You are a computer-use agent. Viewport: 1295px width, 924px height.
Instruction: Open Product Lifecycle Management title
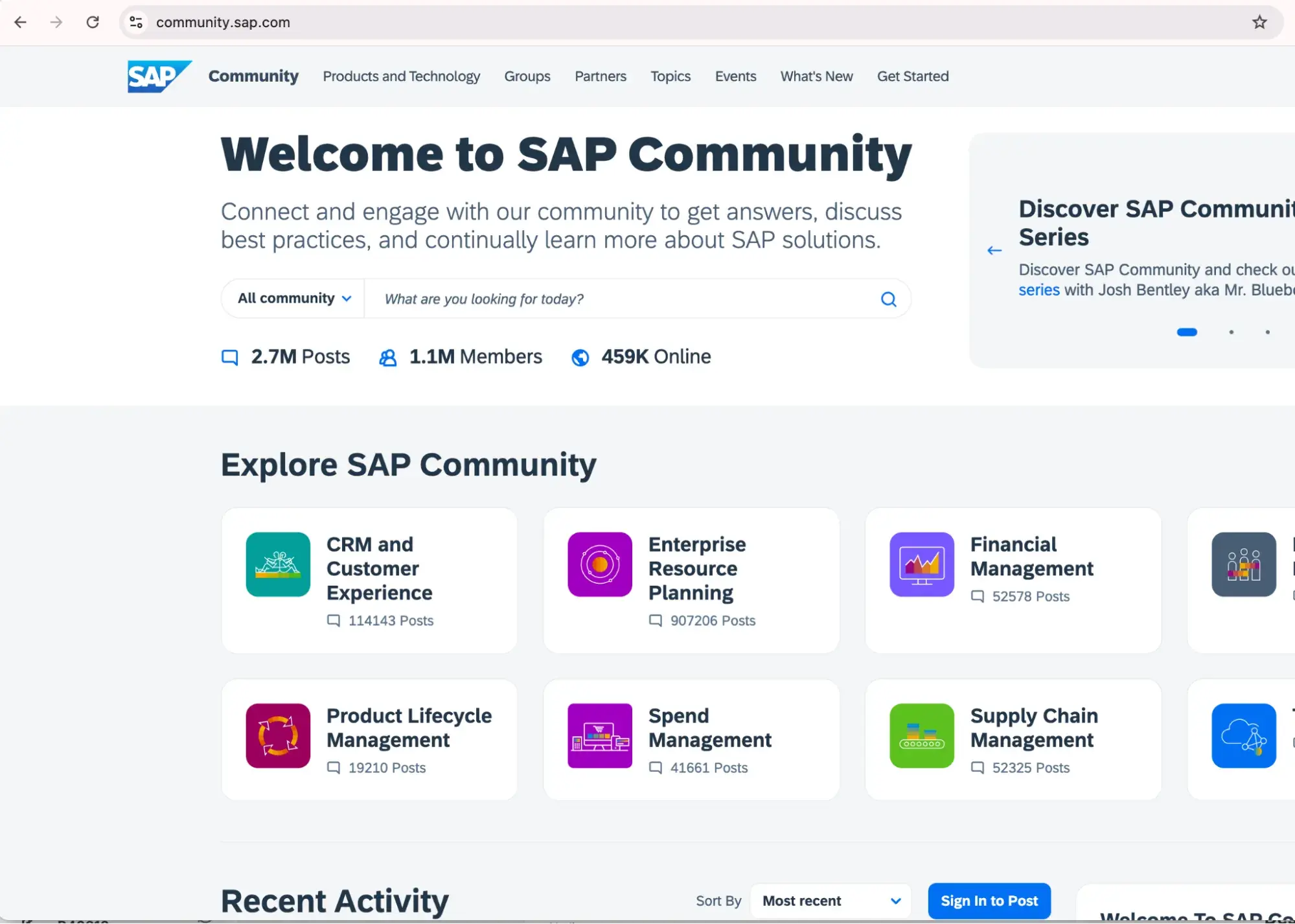pos(409,728)
